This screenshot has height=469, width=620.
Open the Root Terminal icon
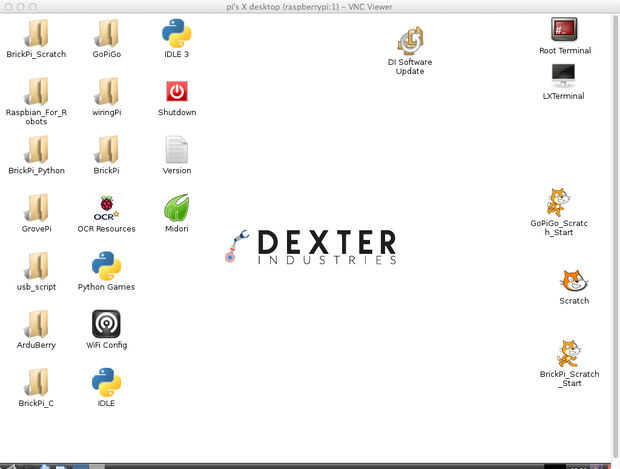[x=564, y=29]
